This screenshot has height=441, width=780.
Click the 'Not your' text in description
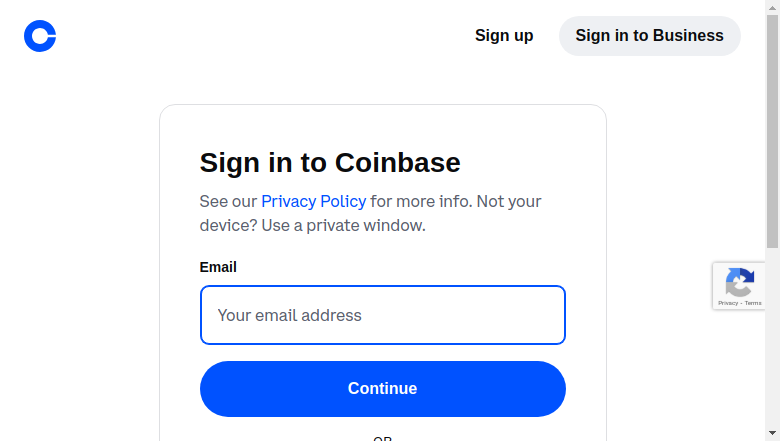click(x=509, y=201)
